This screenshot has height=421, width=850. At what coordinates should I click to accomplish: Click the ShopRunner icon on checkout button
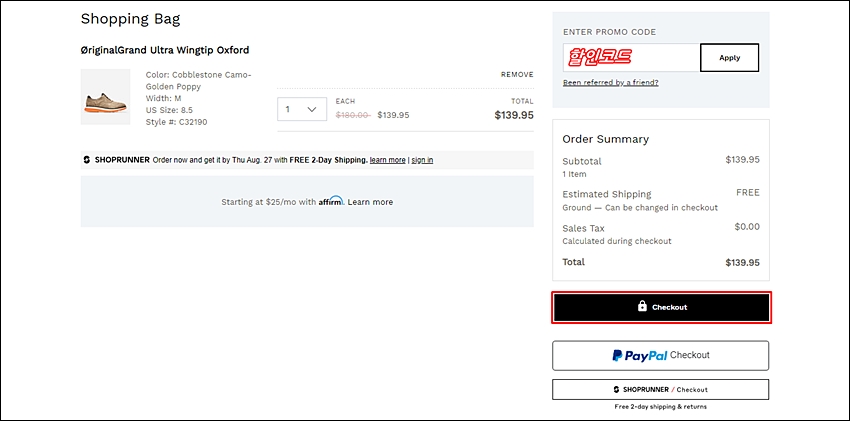(616, 390)
